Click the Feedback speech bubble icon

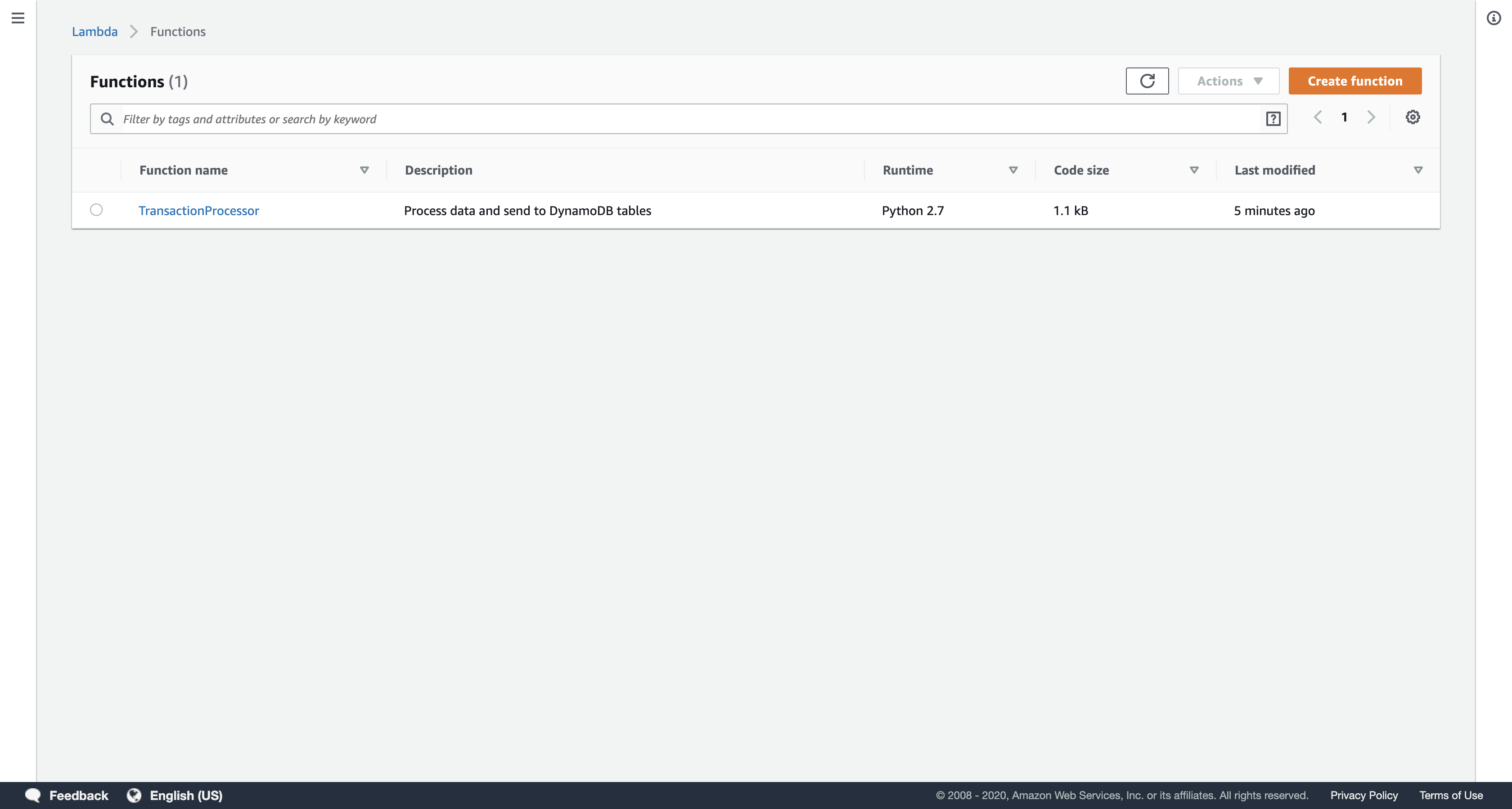tap(33, 795)
